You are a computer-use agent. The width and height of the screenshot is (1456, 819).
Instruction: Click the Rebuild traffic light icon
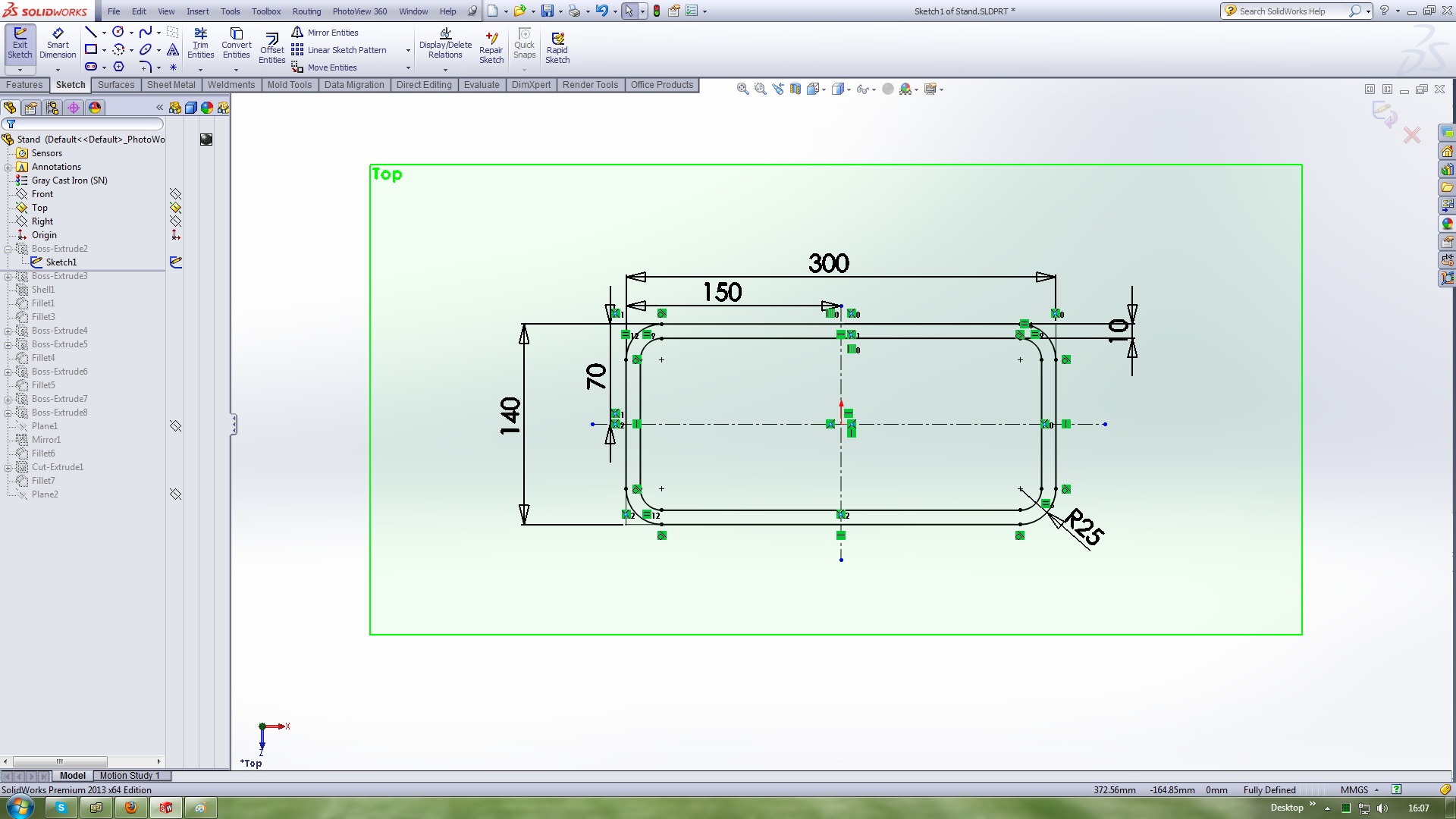point(657,11)
